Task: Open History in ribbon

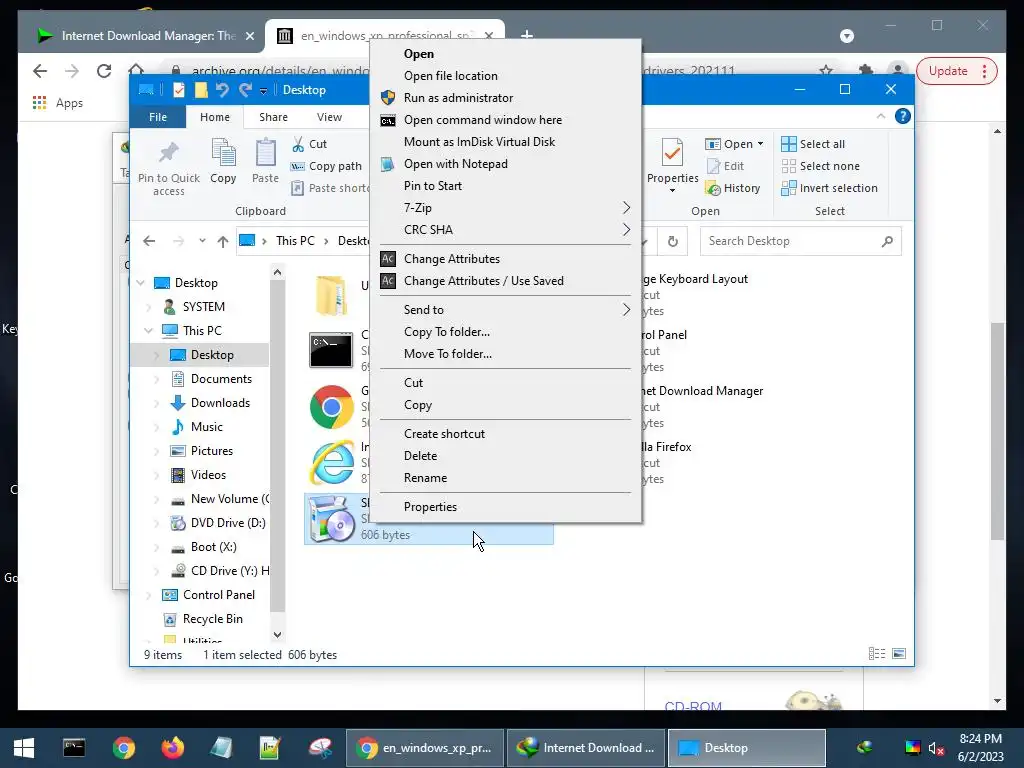Action: coord(733,188)
